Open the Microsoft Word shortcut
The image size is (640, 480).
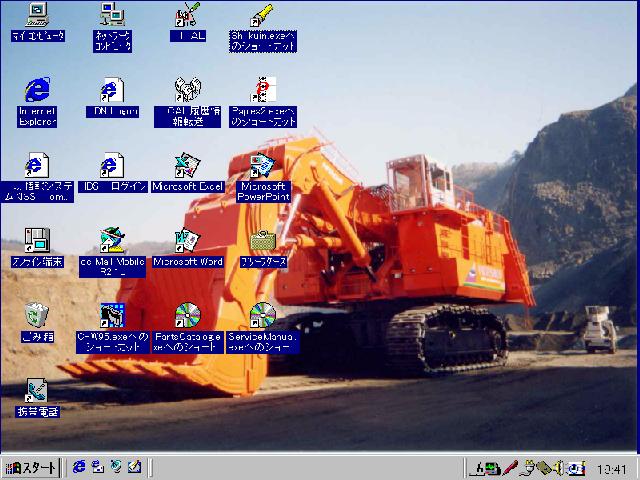pyautogui.click(x=187, y=240)
